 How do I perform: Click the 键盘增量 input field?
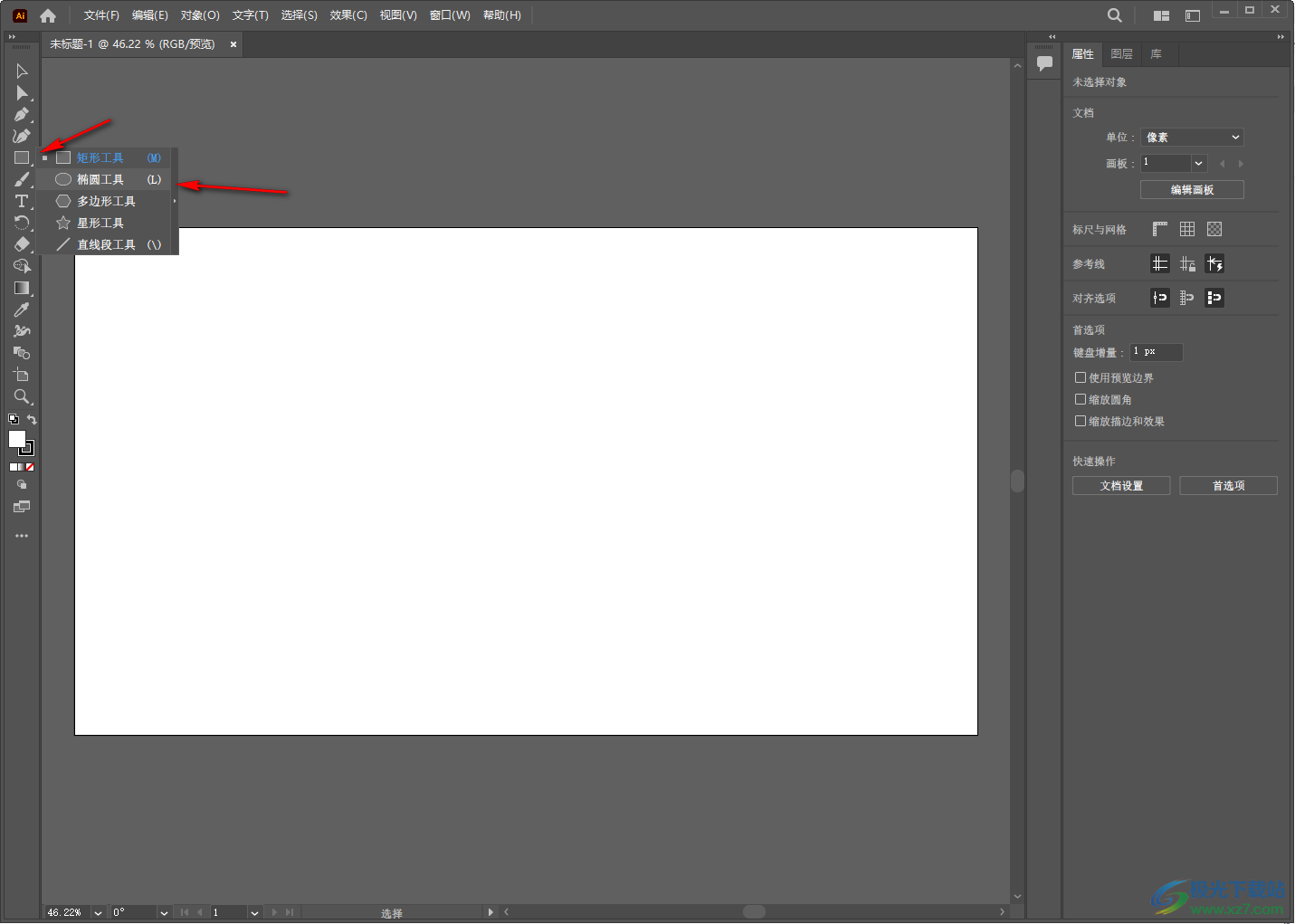click(x=1157, y=352)
